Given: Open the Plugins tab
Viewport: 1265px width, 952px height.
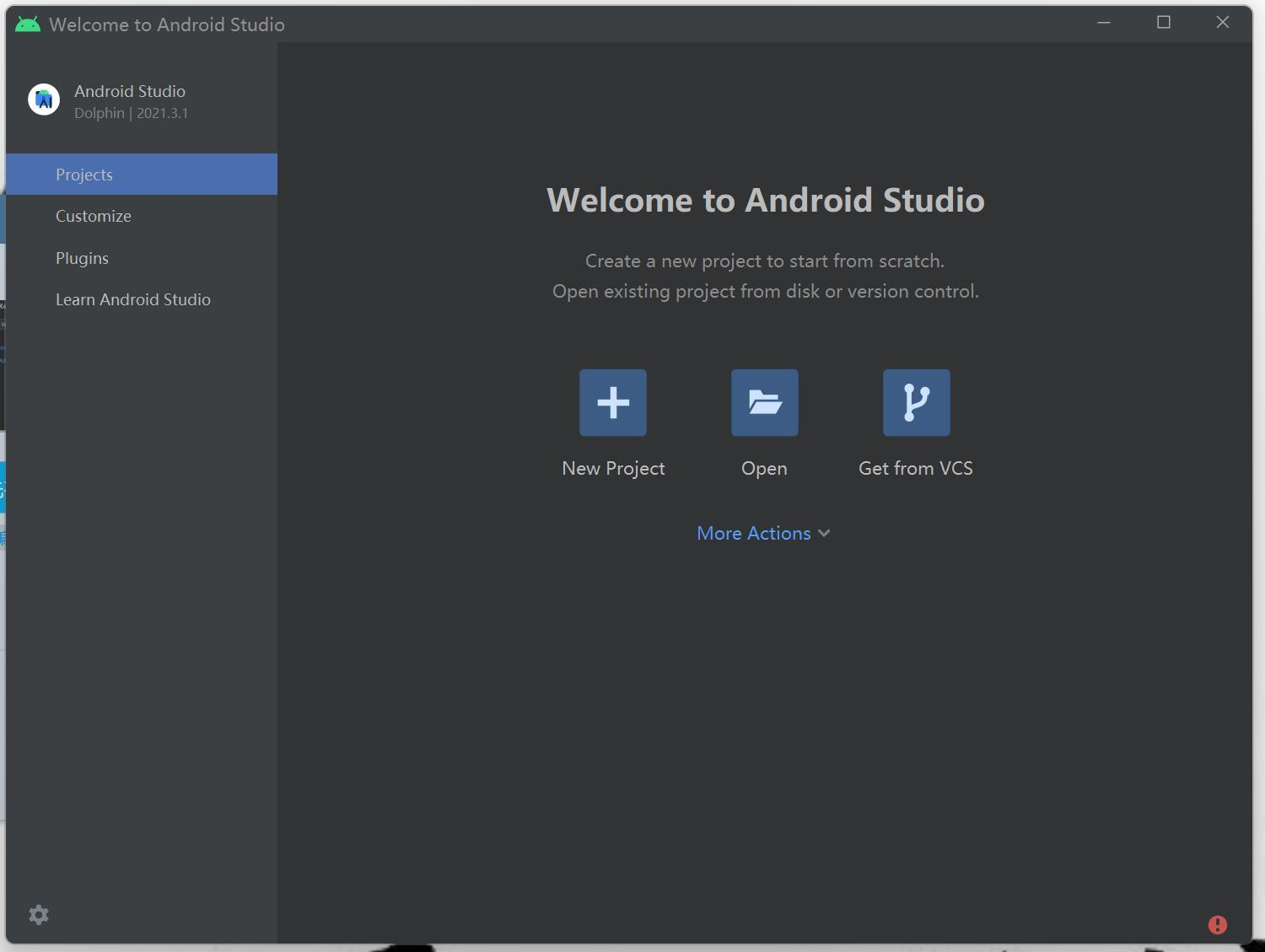Looking at the screenshot, I should (142, 258).
